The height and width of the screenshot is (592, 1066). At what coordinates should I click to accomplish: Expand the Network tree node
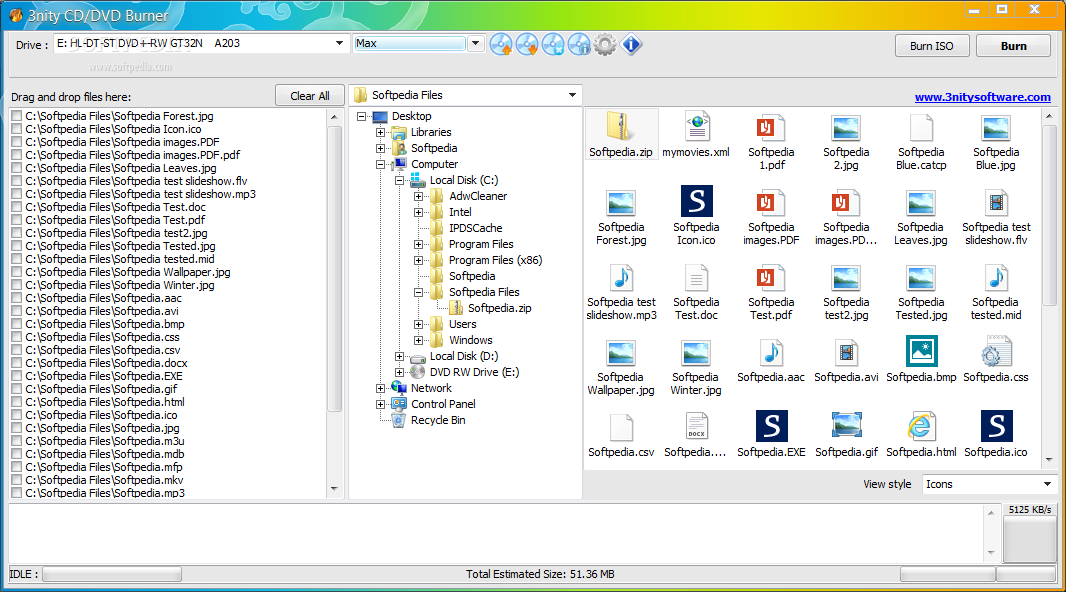(x=381, y=388)
